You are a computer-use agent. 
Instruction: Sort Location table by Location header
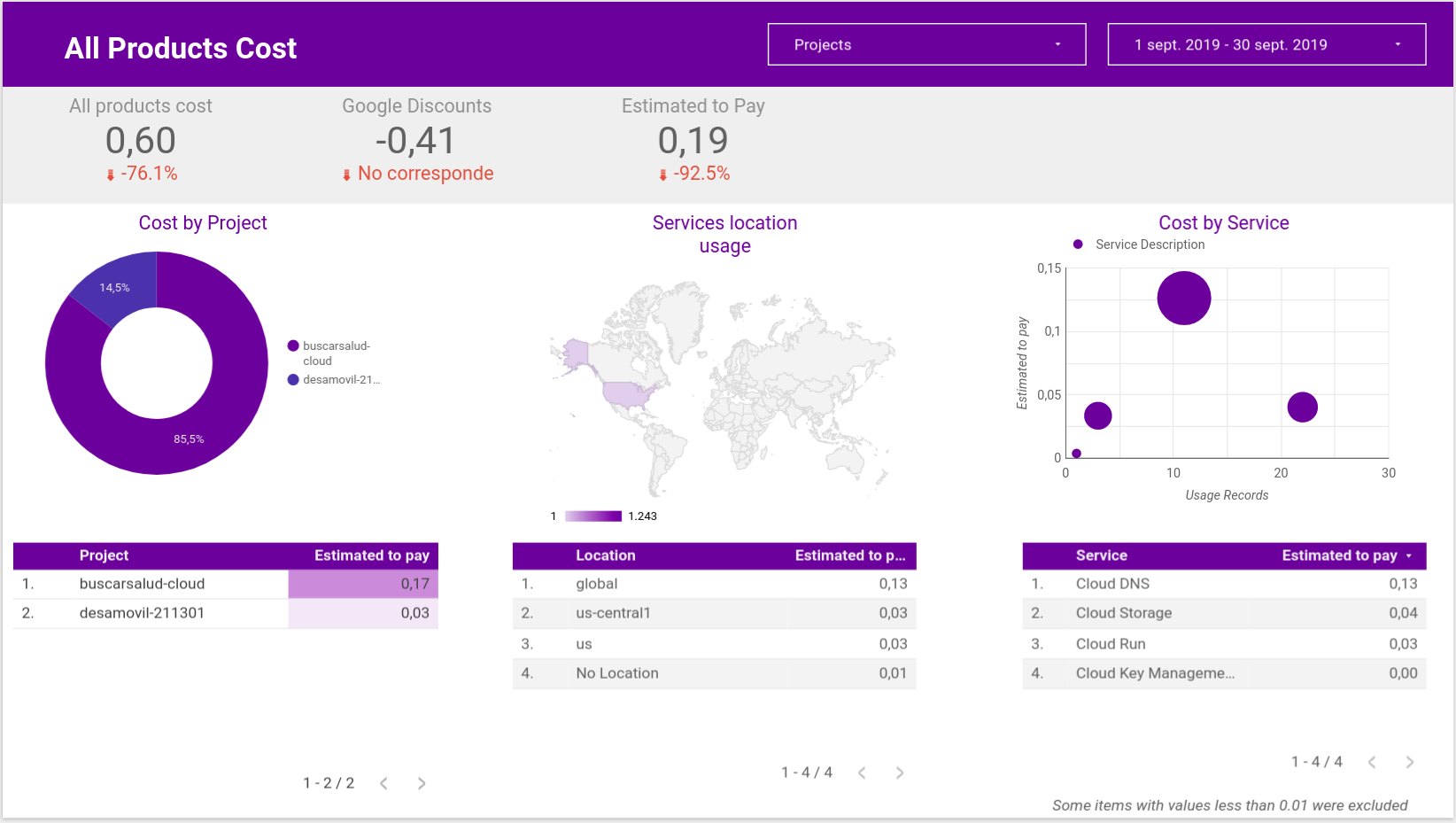coord(606,555)
